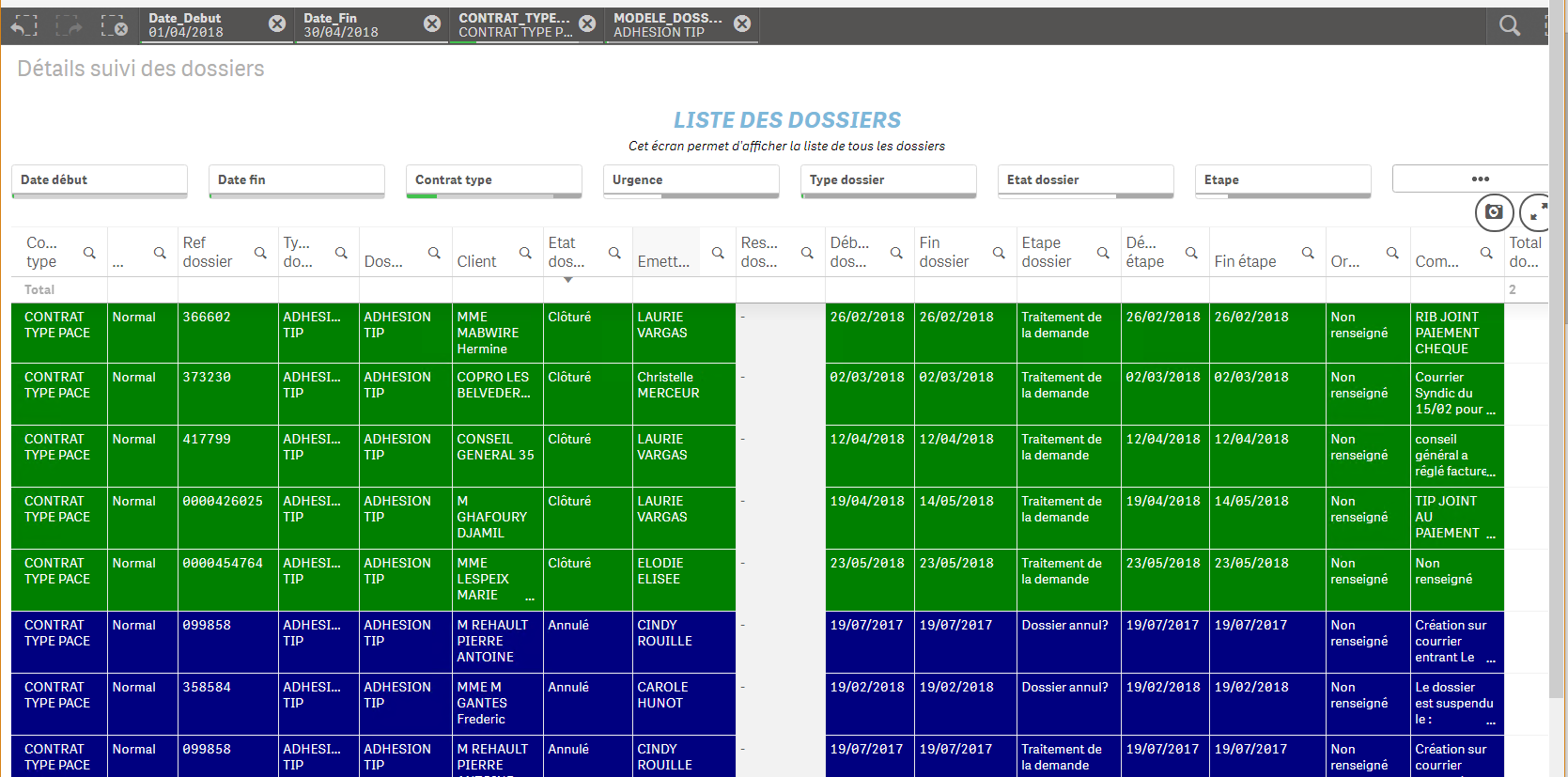Remove Date_Fin selection
The height and width of the screenshot is (777, 1568).
[432, 23]
